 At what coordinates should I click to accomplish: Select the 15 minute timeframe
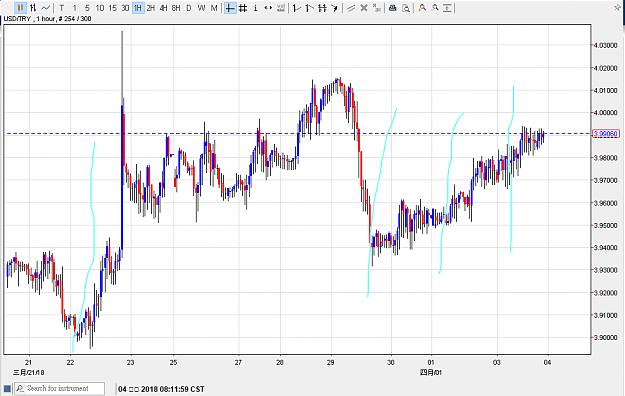click(112, 8)
